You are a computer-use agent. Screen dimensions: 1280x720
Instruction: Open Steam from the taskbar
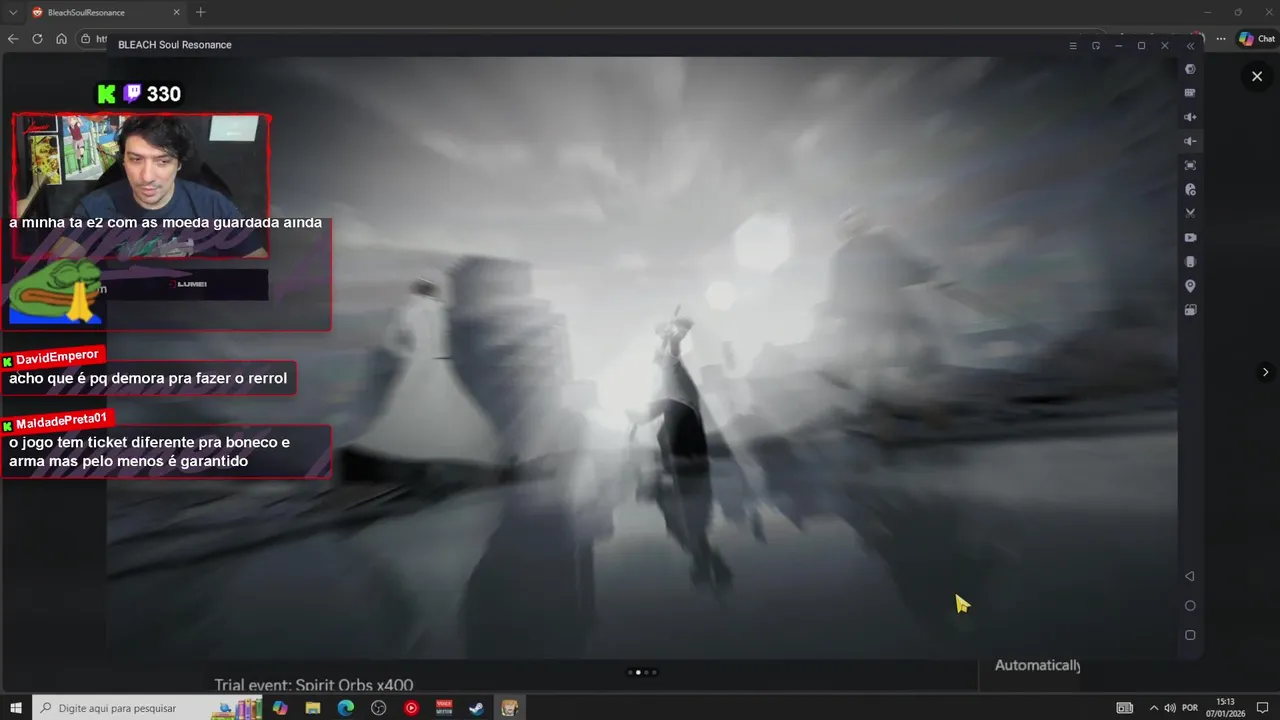point(477,708)
